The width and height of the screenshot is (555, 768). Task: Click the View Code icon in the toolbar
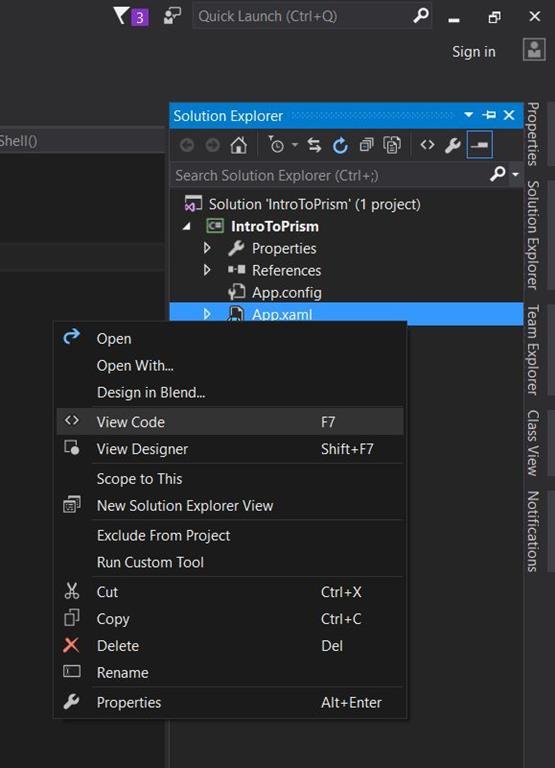(x=427, y=145)
